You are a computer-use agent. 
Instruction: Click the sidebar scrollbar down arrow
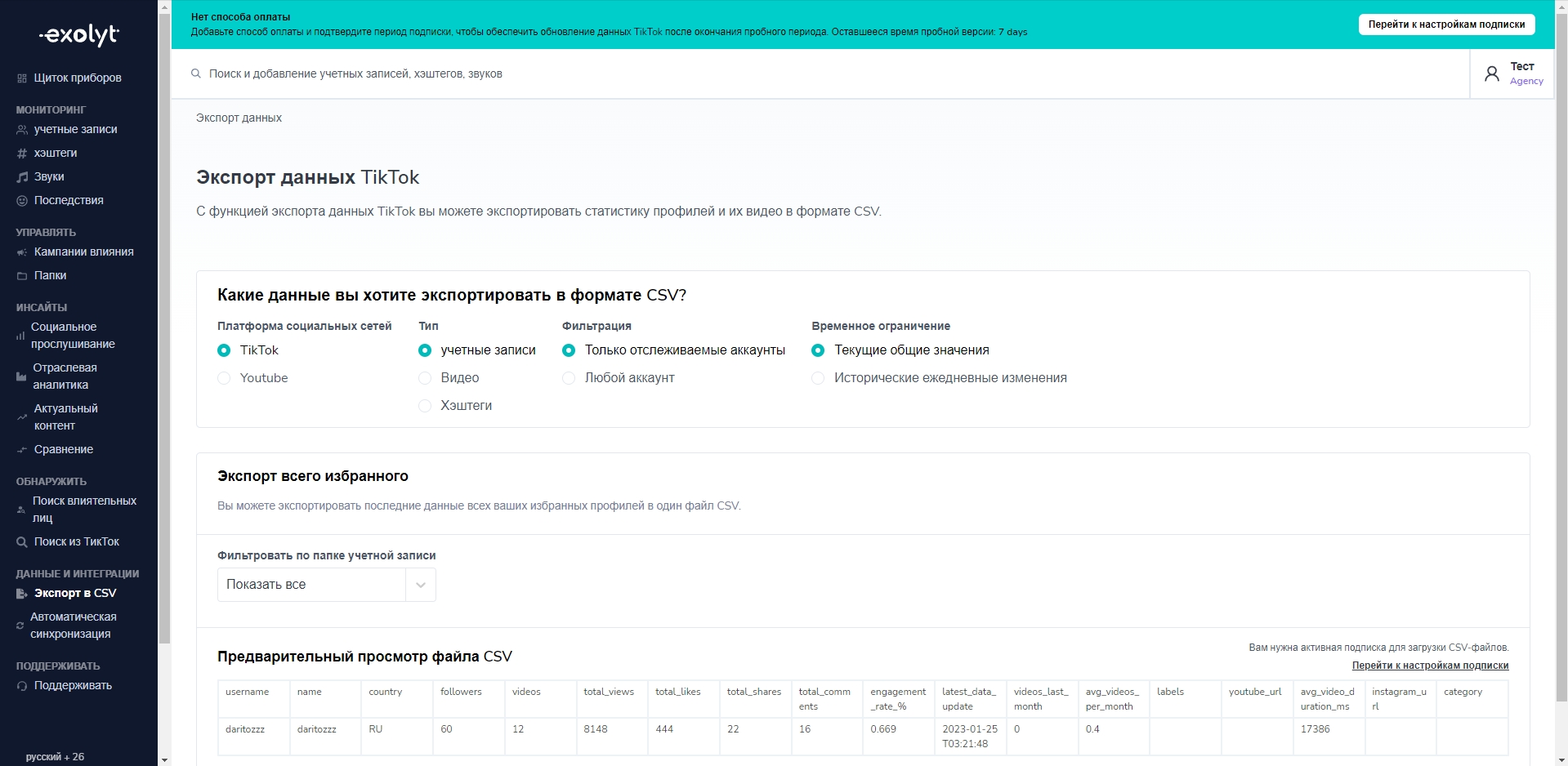[x=164, y=759]
